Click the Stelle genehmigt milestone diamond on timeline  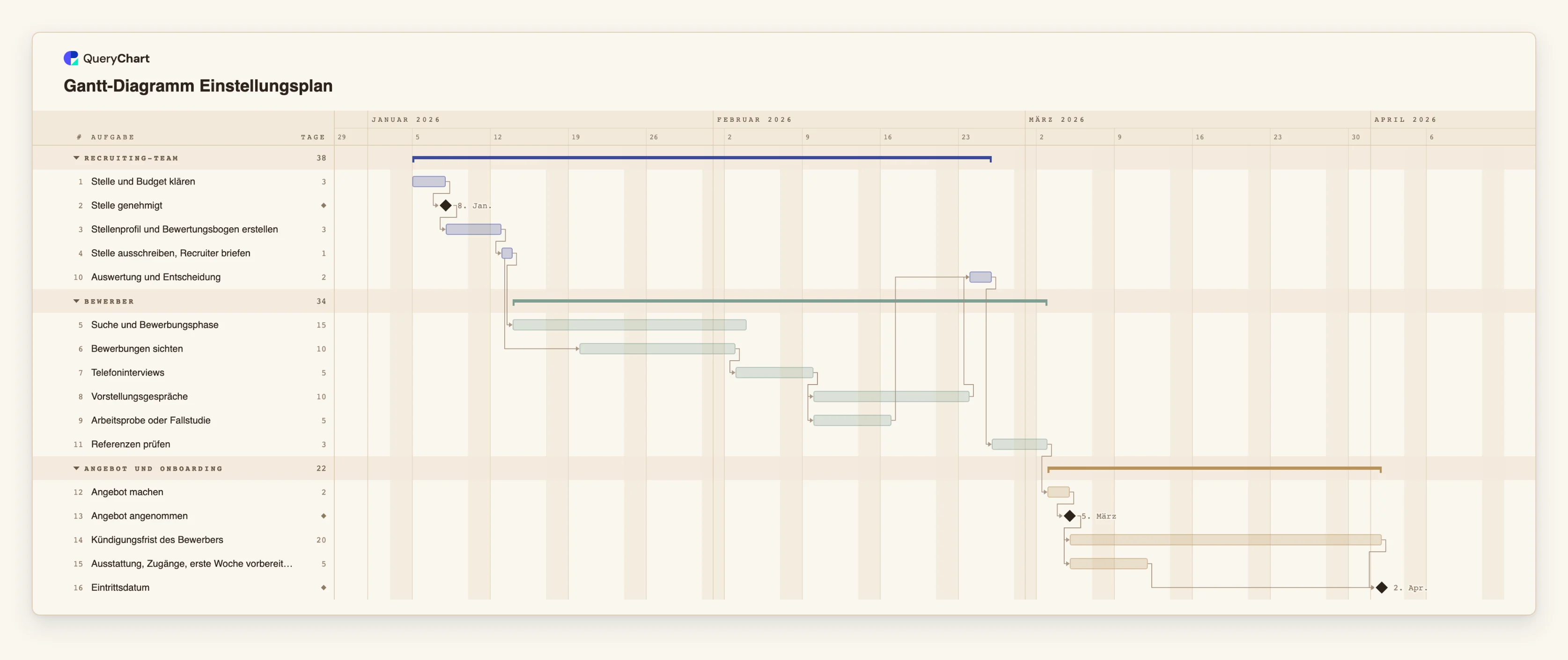click(446, 206)
